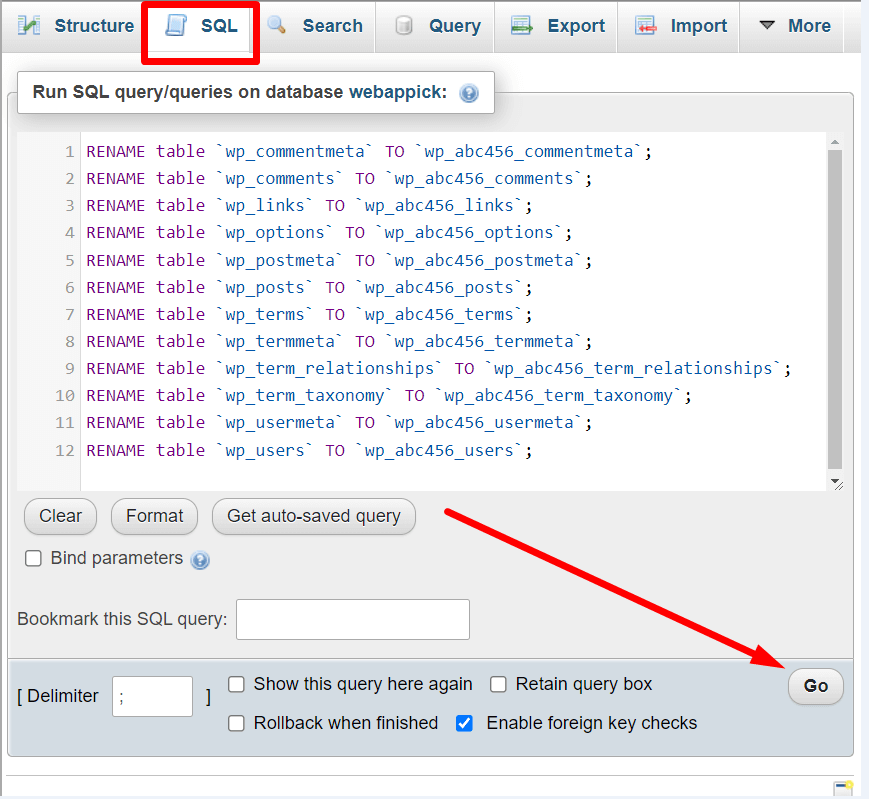869x799 pixels.
Task: Expand the More dropdown menu
Action: click(794, 26)
